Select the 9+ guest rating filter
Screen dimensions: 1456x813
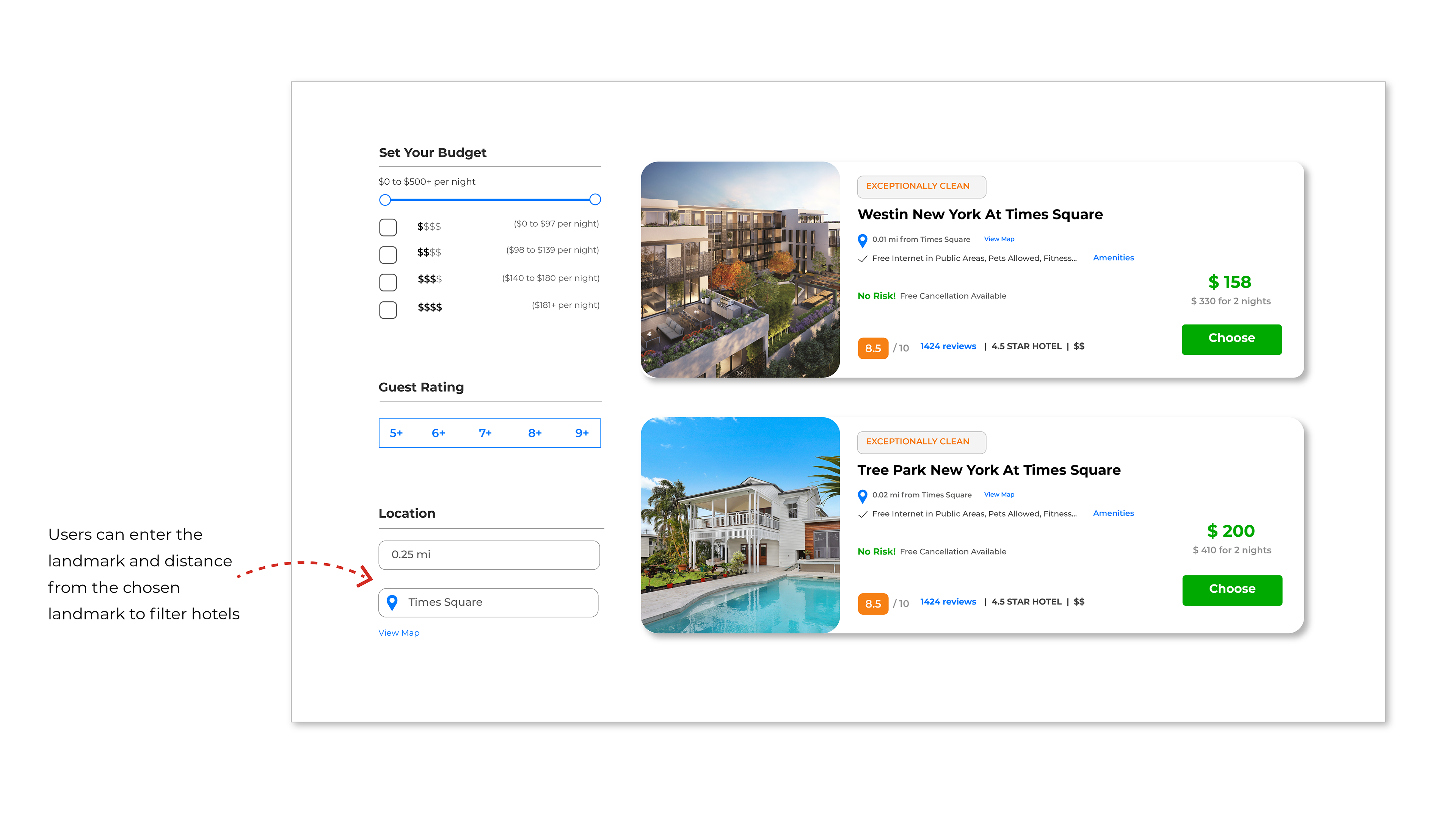pos(582,433)
